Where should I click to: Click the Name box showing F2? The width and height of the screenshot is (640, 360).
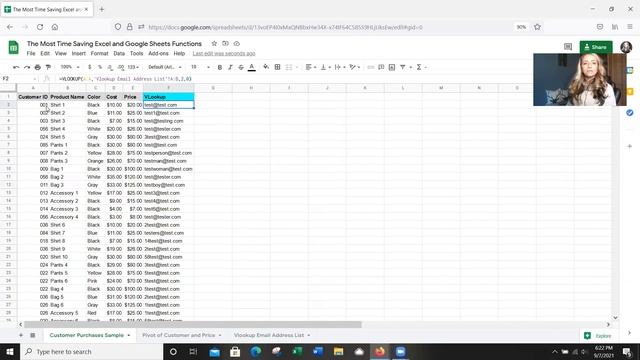[x=19, y=78]
